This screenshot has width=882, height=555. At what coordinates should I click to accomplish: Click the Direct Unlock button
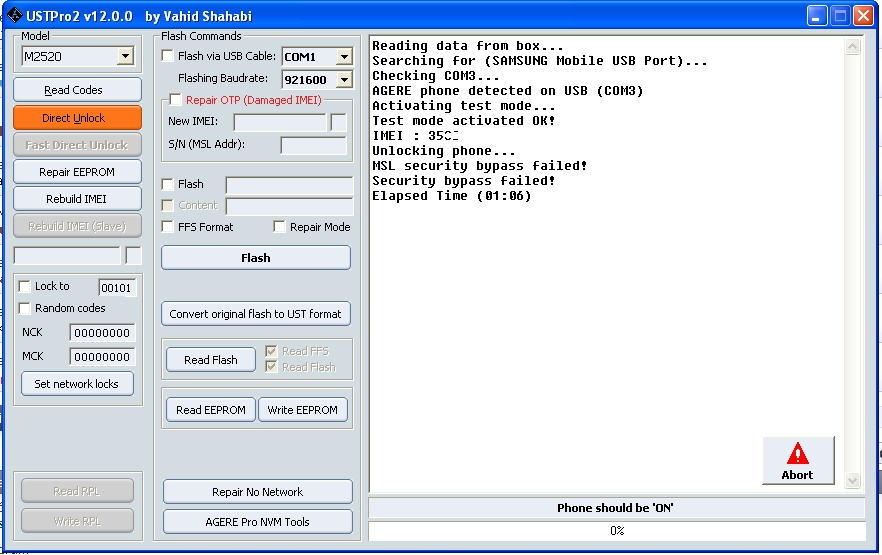pos(77,118)
